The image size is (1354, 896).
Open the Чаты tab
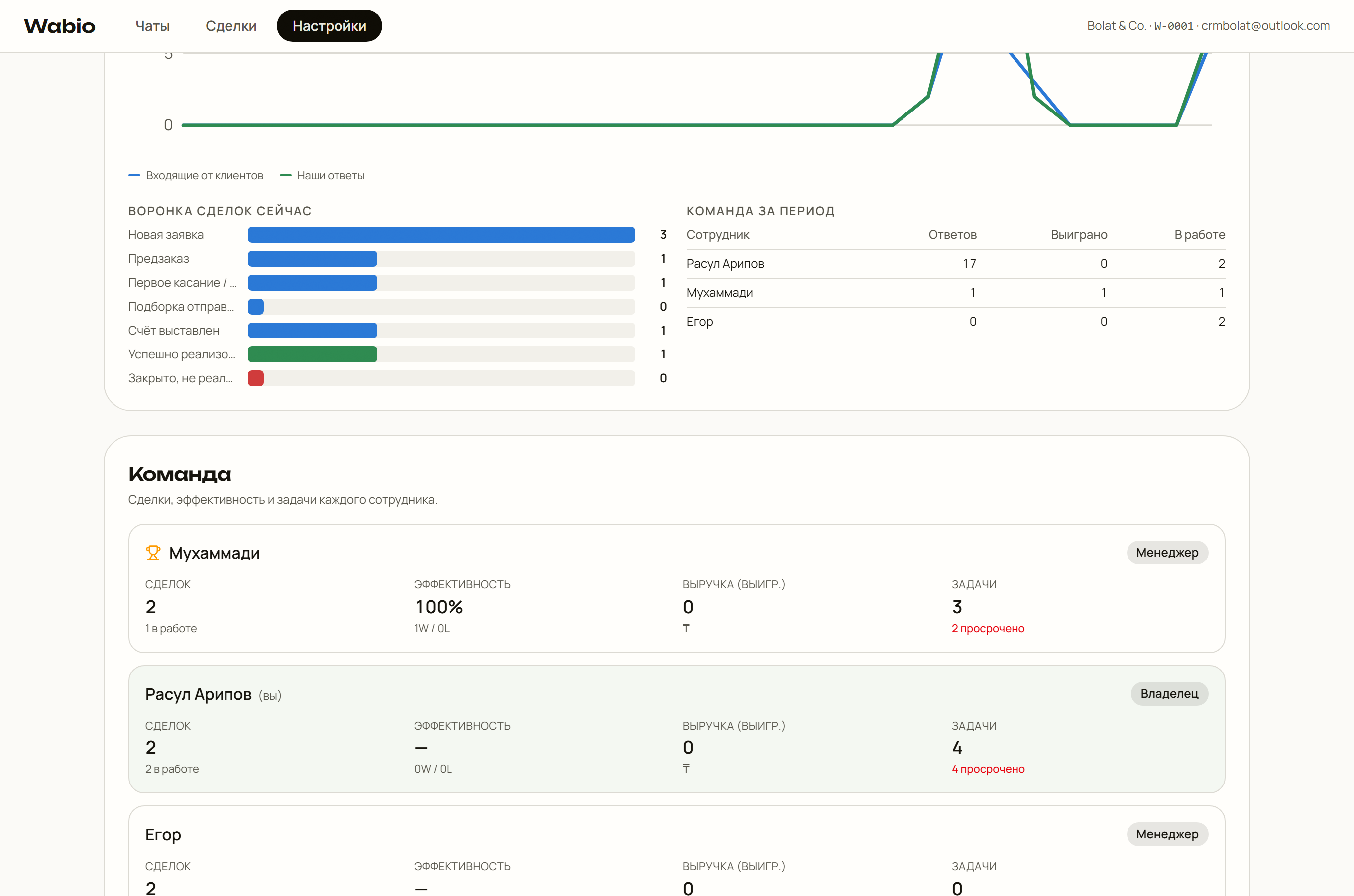pos(152,26)
